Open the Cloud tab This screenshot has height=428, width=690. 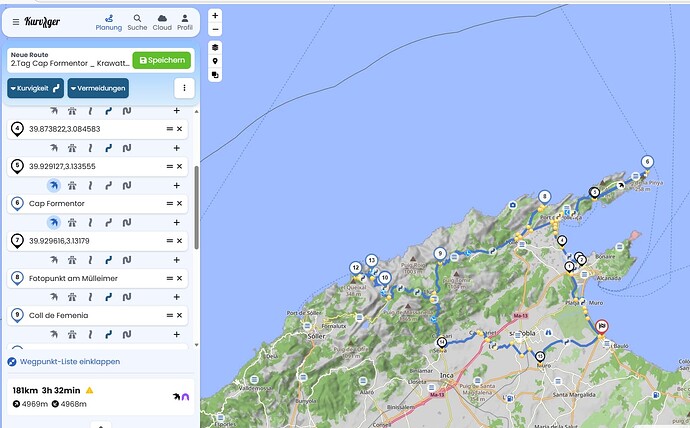(x=161, y=22)
